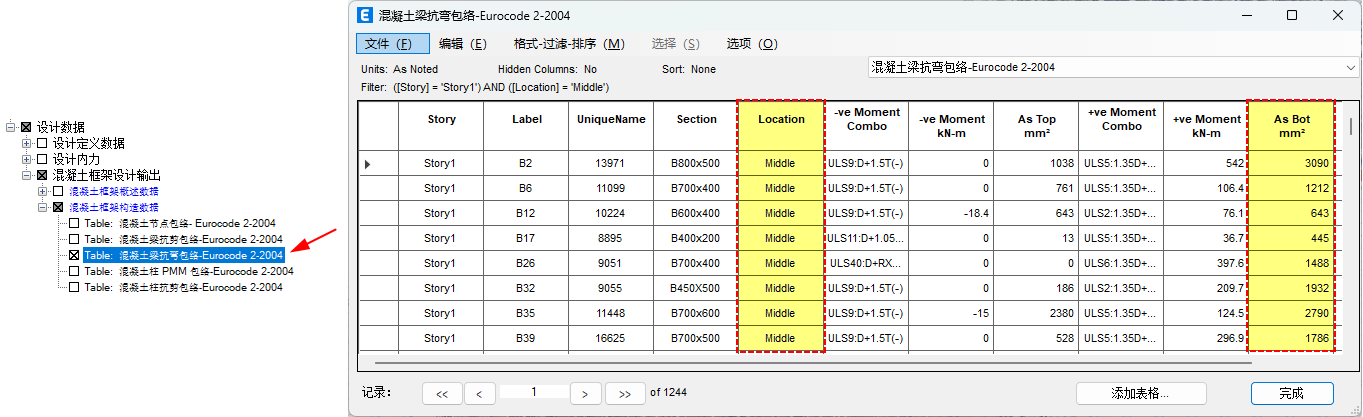Click the As Top value 2380

pos(1036,313)
